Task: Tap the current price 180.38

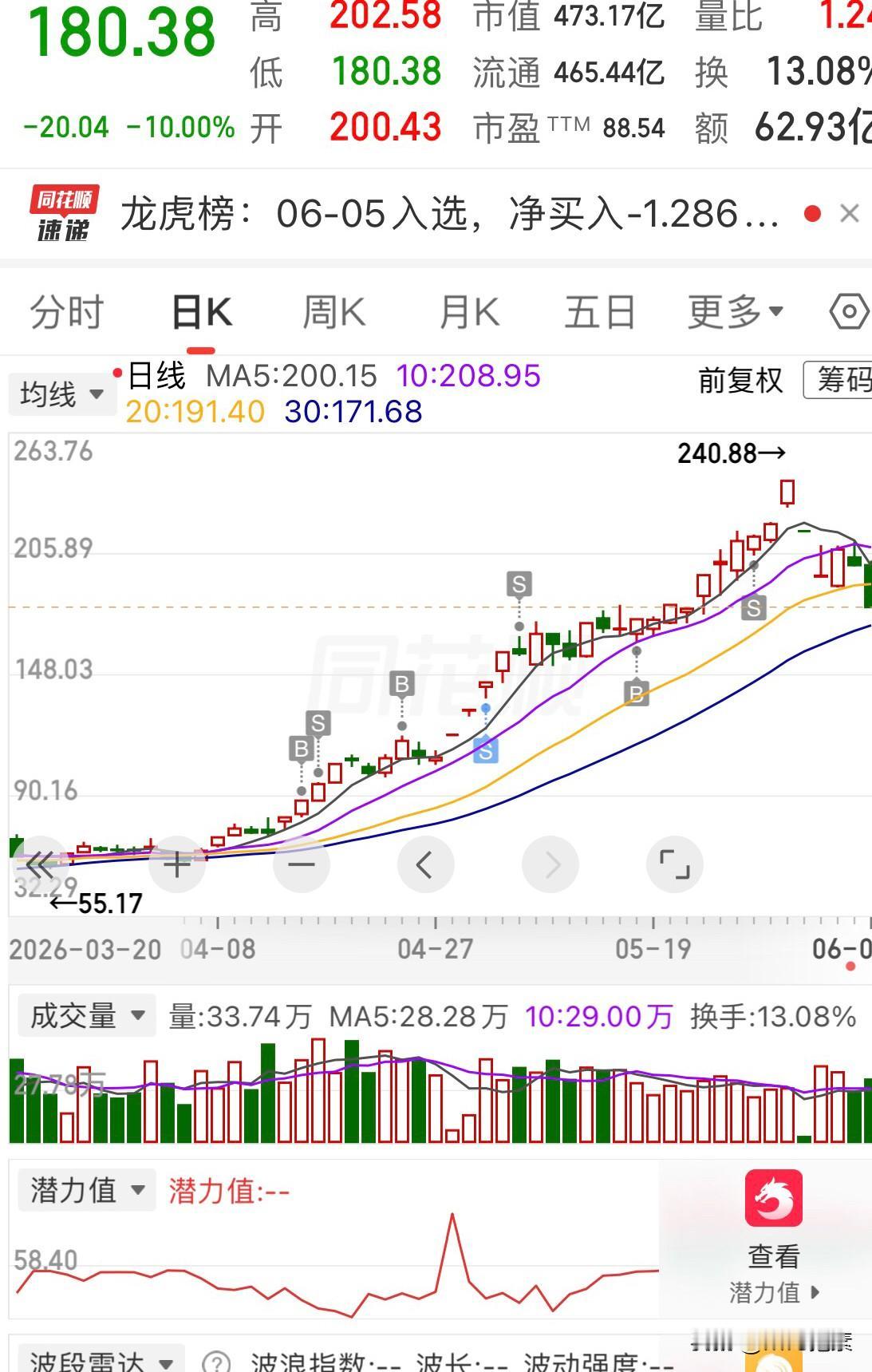Action: (x=122, y=32)
